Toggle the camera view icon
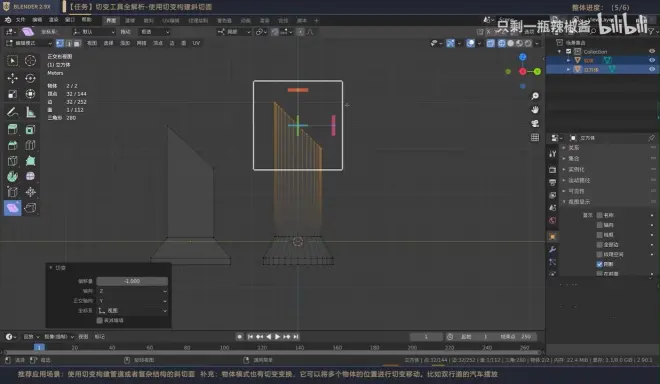The width and height of the screenshot is (660, 384). (x=535, y=124)
